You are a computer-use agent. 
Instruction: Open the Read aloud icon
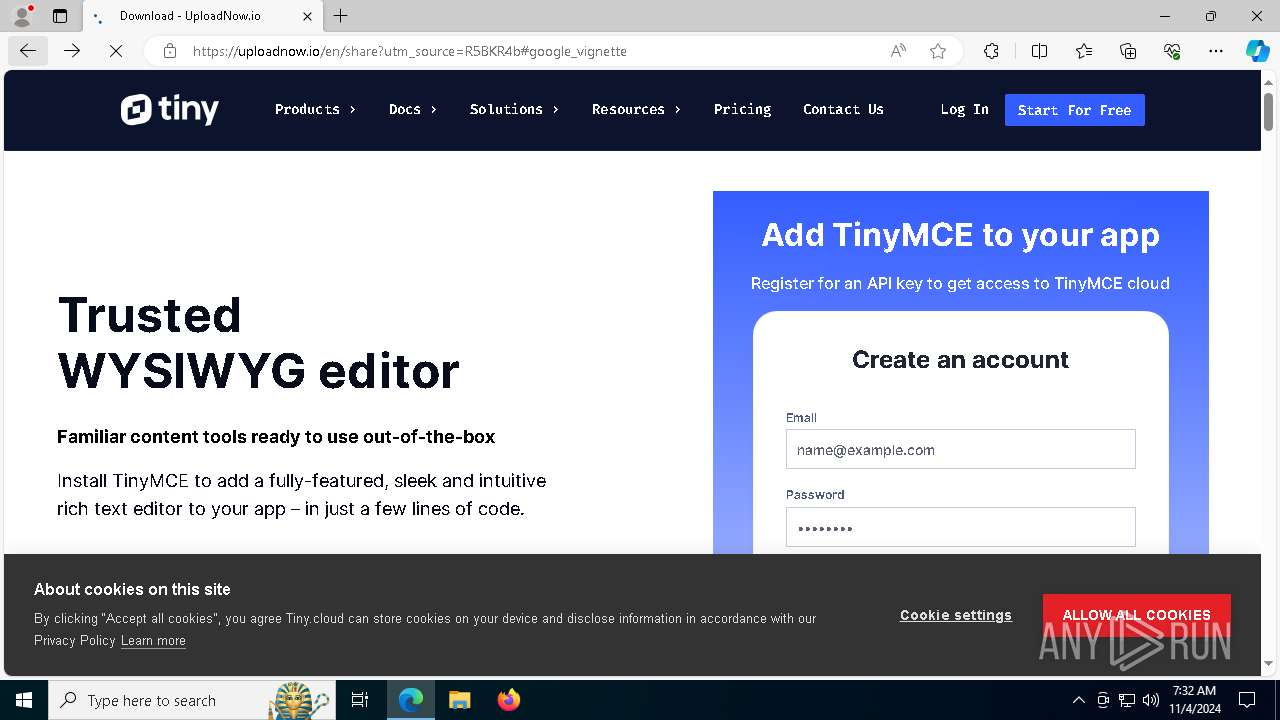pos(898,51)
